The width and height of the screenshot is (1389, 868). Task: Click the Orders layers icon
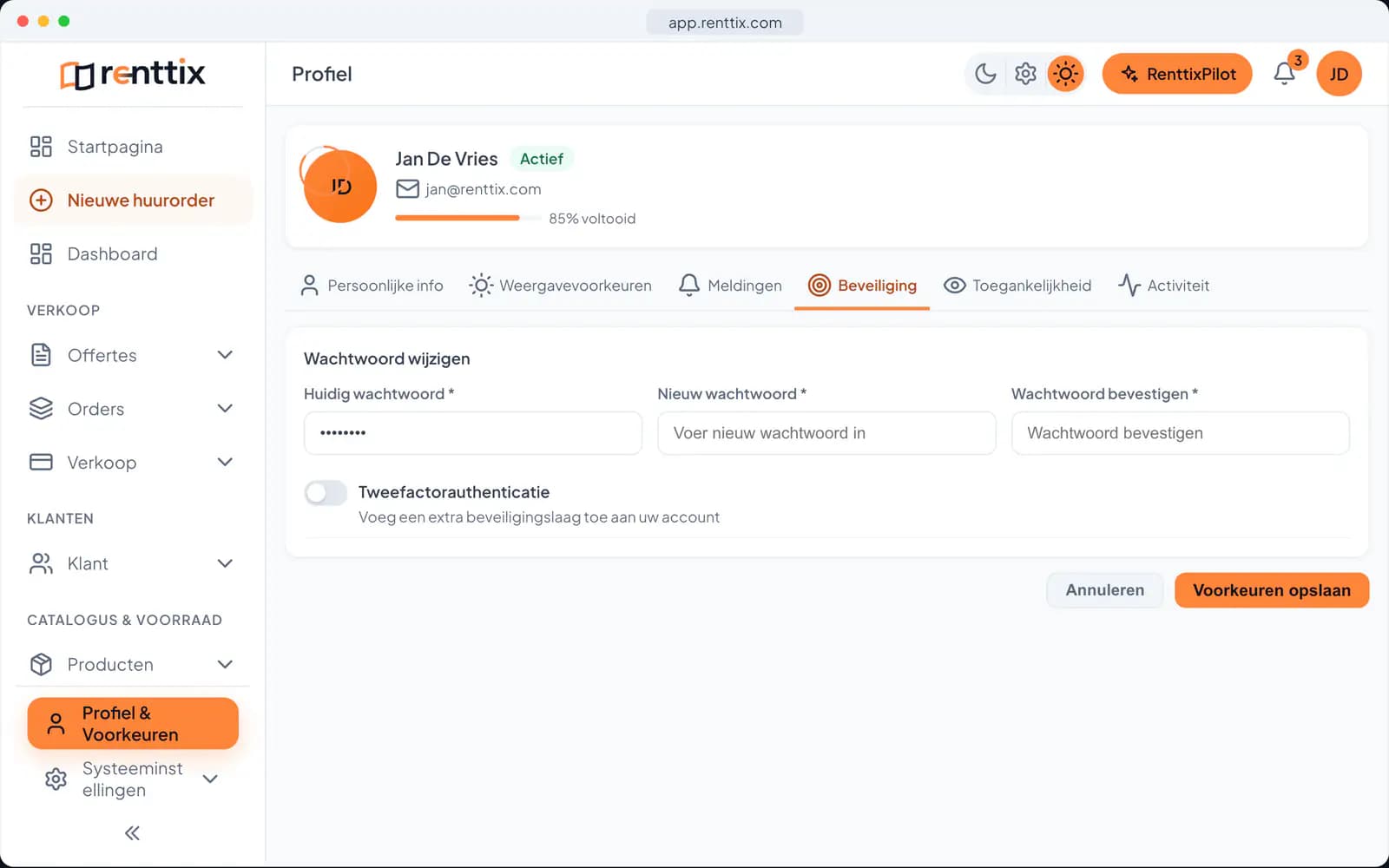click(x=41, y=409)
